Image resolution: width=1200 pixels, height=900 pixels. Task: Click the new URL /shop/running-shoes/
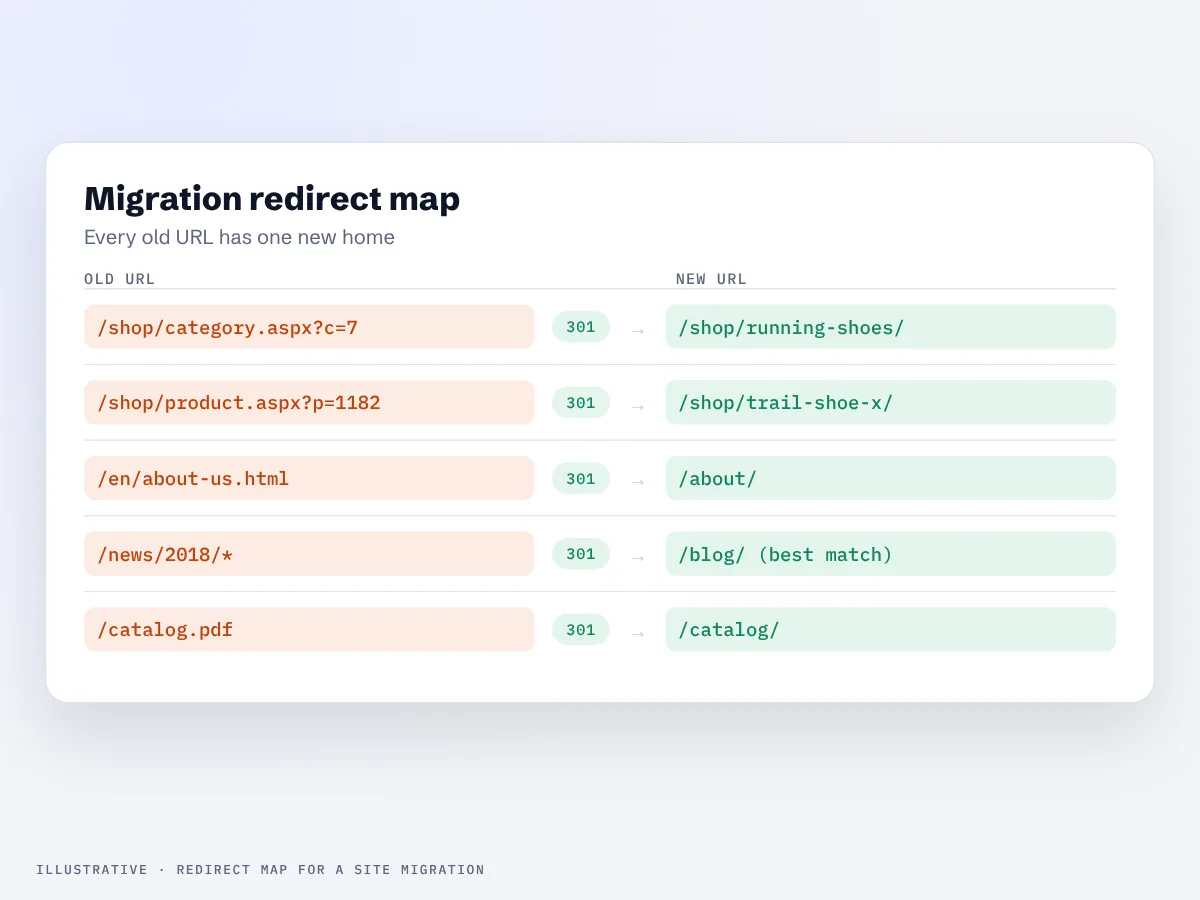(x=891, y=327)
